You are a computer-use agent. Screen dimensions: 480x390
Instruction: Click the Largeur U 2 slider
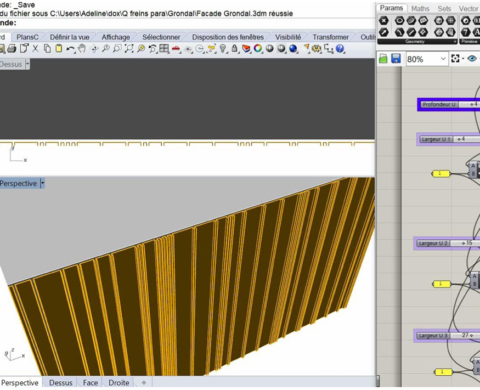[447, 243]
